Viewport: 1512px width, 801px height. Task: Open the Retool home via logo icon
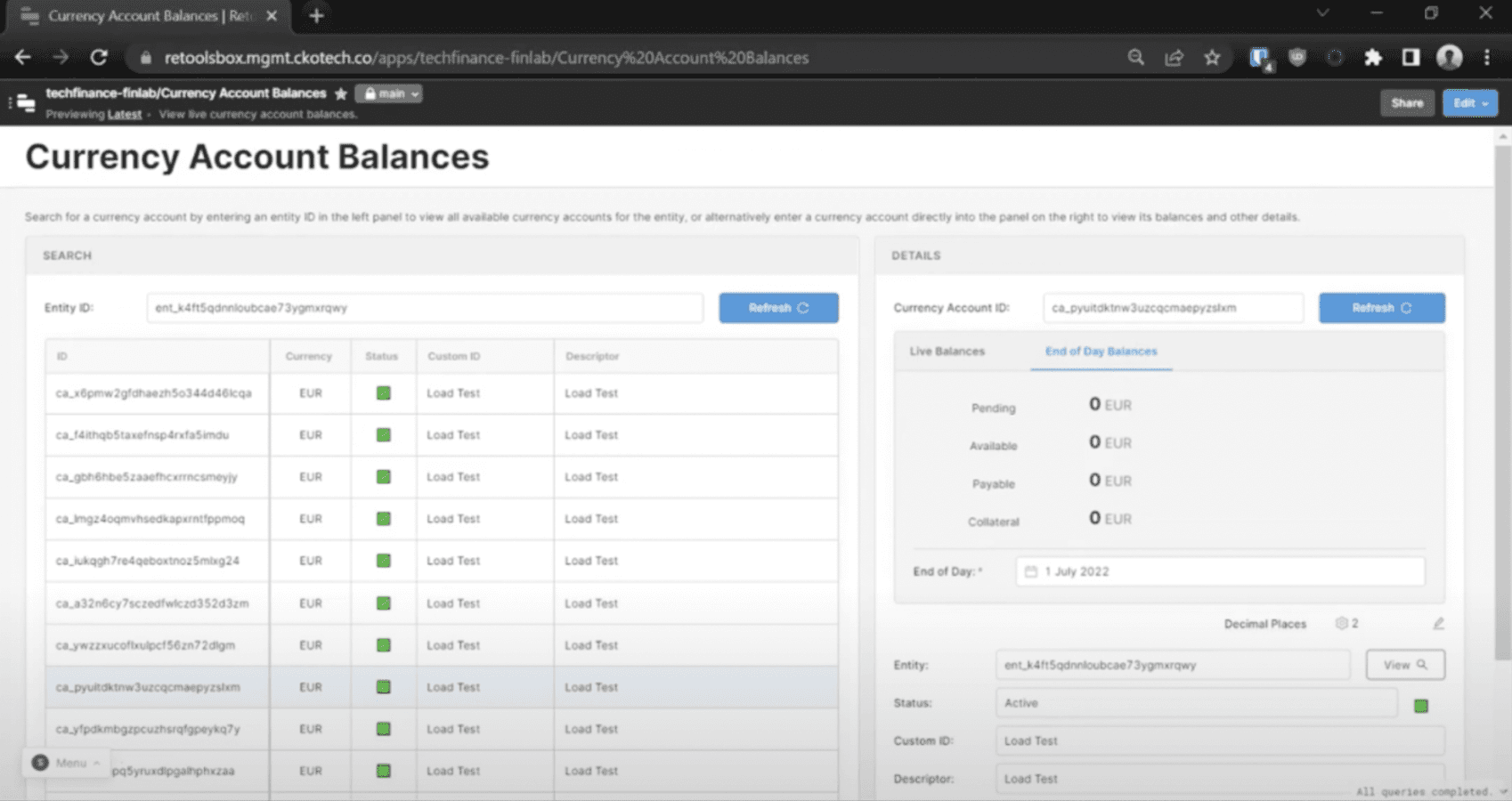tap(26, 101)
